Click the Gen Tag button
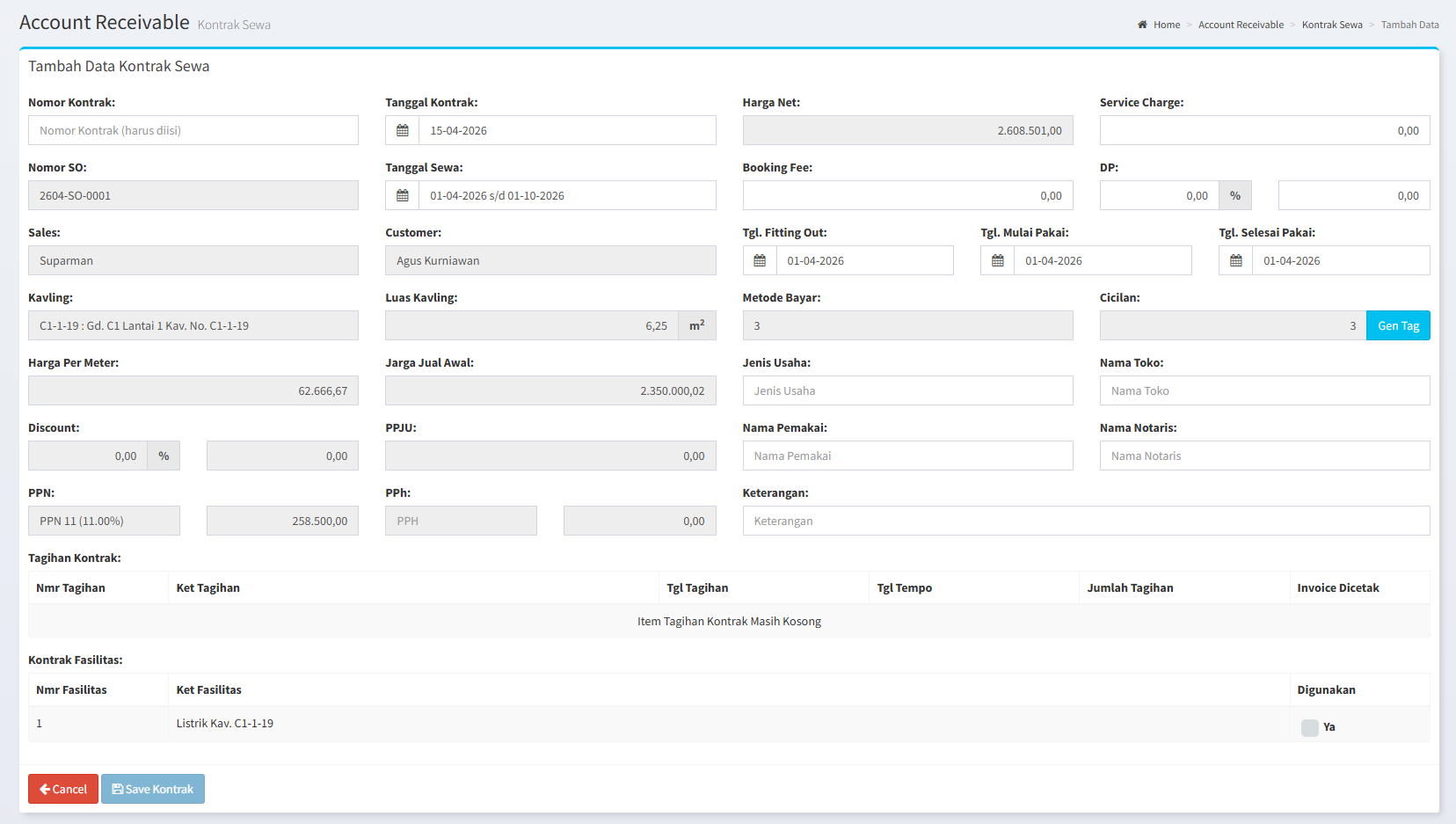 click(1398, 325)
